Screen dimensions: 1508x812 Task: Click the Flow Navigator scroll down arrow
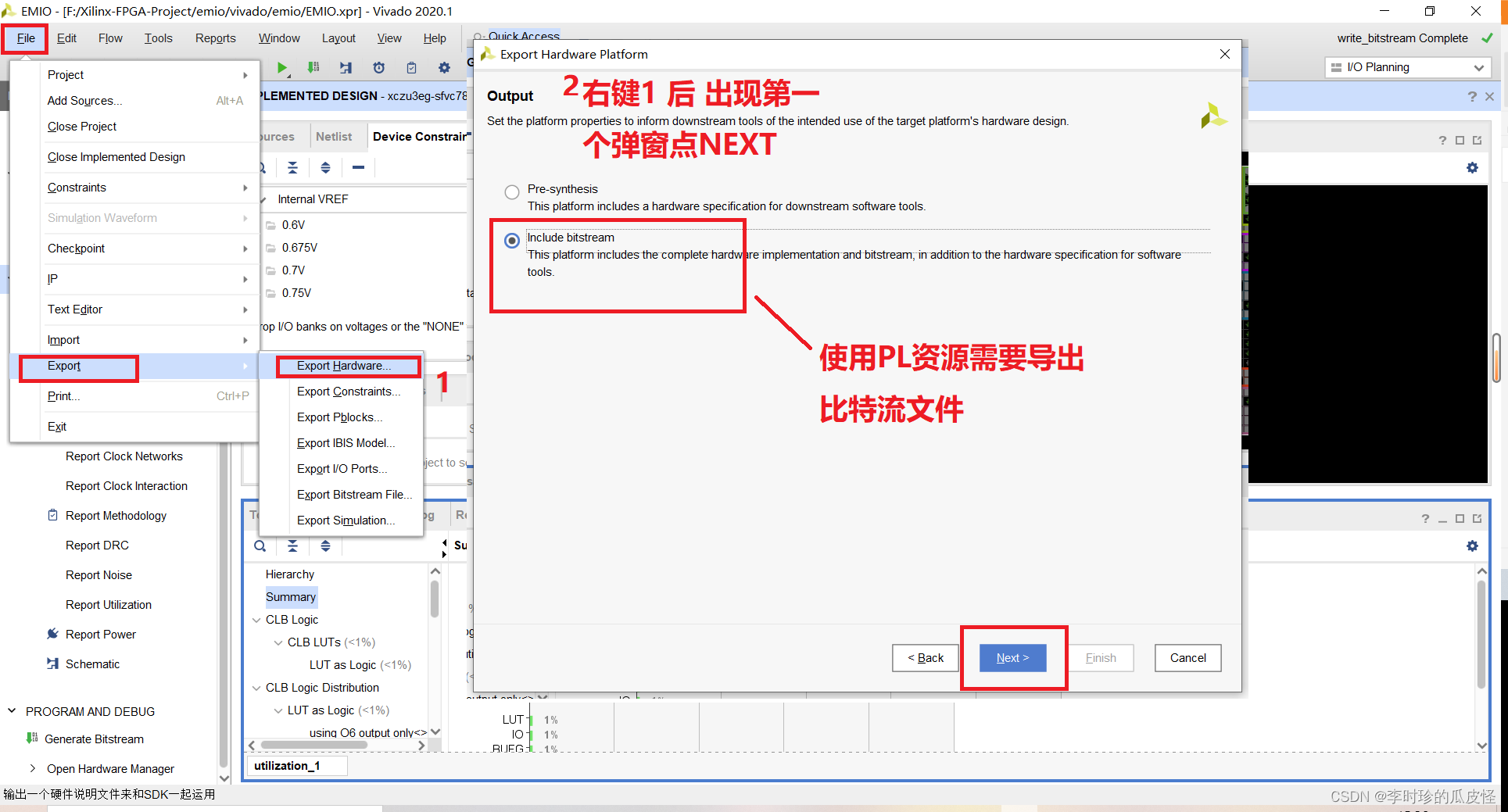224,778
